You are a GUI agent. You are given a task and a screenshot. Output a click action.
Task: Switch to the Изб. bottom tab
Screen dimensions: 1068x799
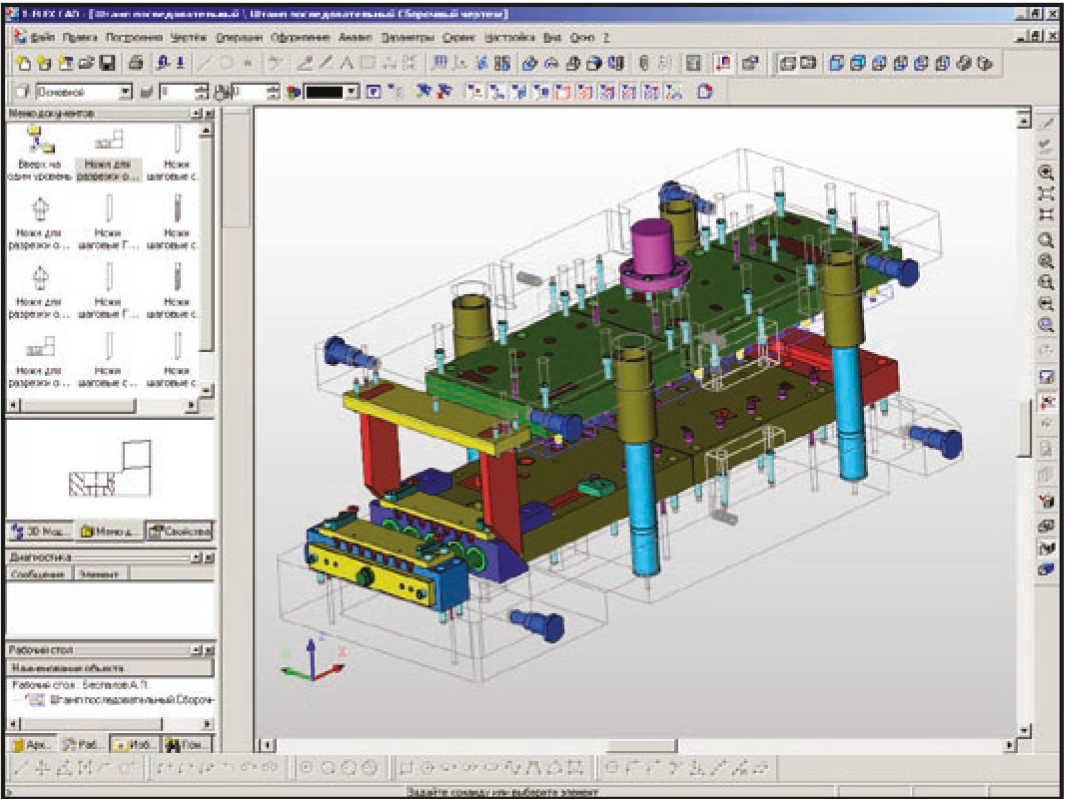click(x=135, y=745)
